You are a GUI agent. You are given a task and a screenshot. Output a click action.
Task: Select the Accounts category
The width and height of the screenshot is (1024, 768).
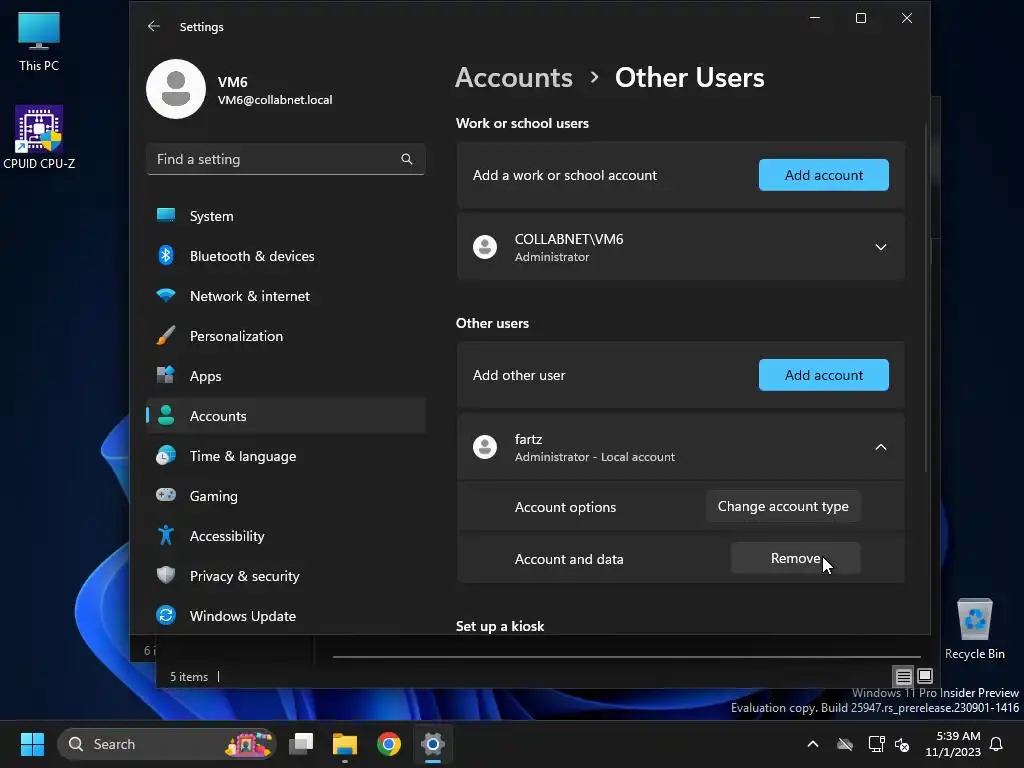[286, 416]
